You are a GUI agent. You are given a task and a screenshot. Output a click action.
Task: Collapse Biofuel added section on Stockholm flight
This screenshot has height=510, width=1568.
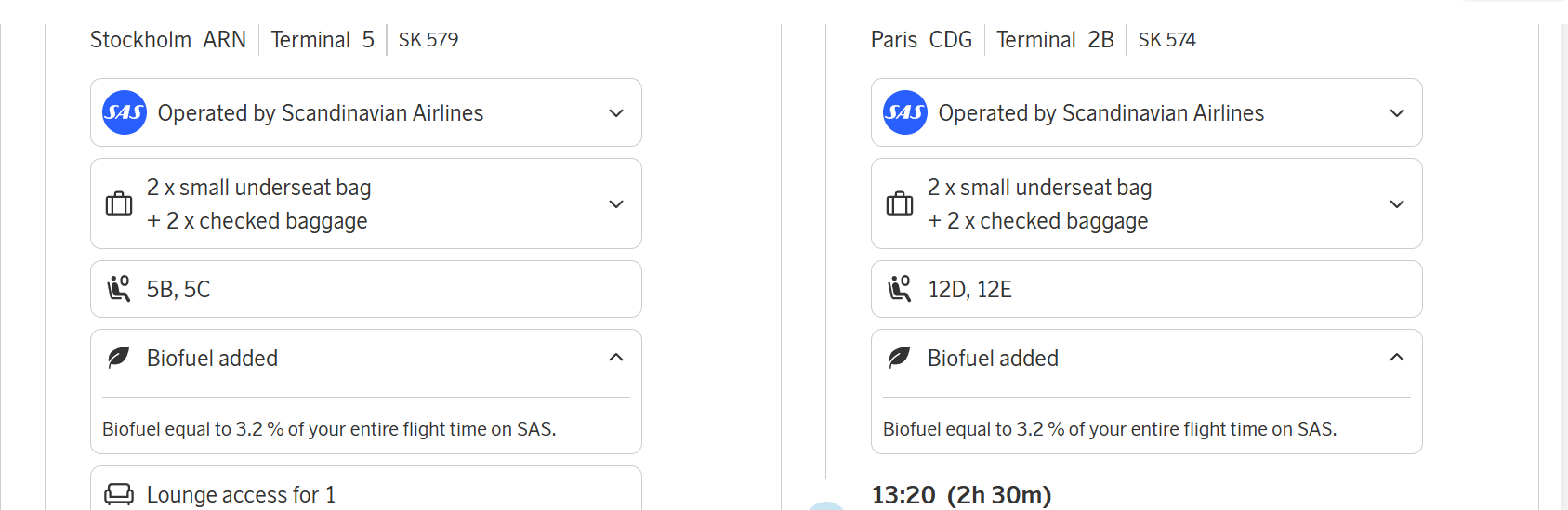click(x=616, y=358)
